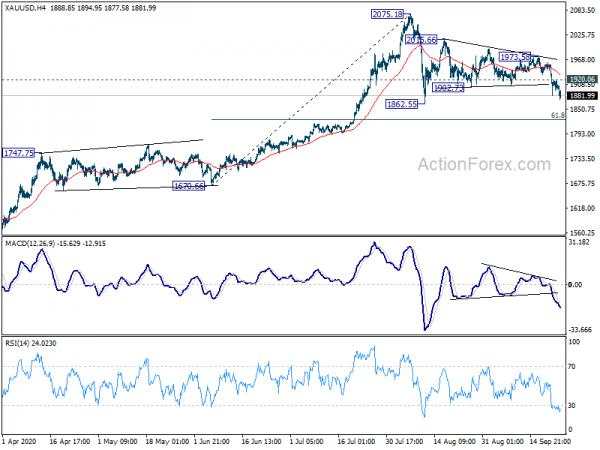600x450 pixels.
Task: Click the 1618.00 price axis value
Action: 581,208
